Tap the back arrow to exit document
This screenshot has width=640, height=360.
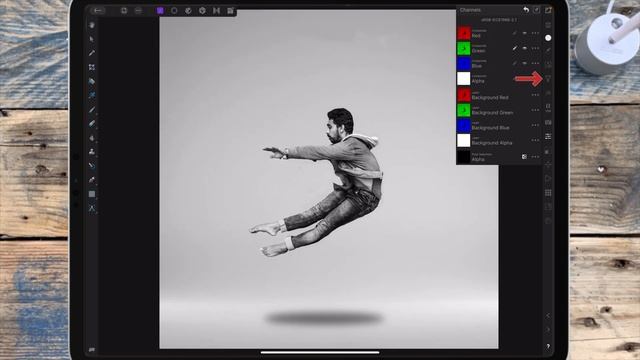coord(98,11)
